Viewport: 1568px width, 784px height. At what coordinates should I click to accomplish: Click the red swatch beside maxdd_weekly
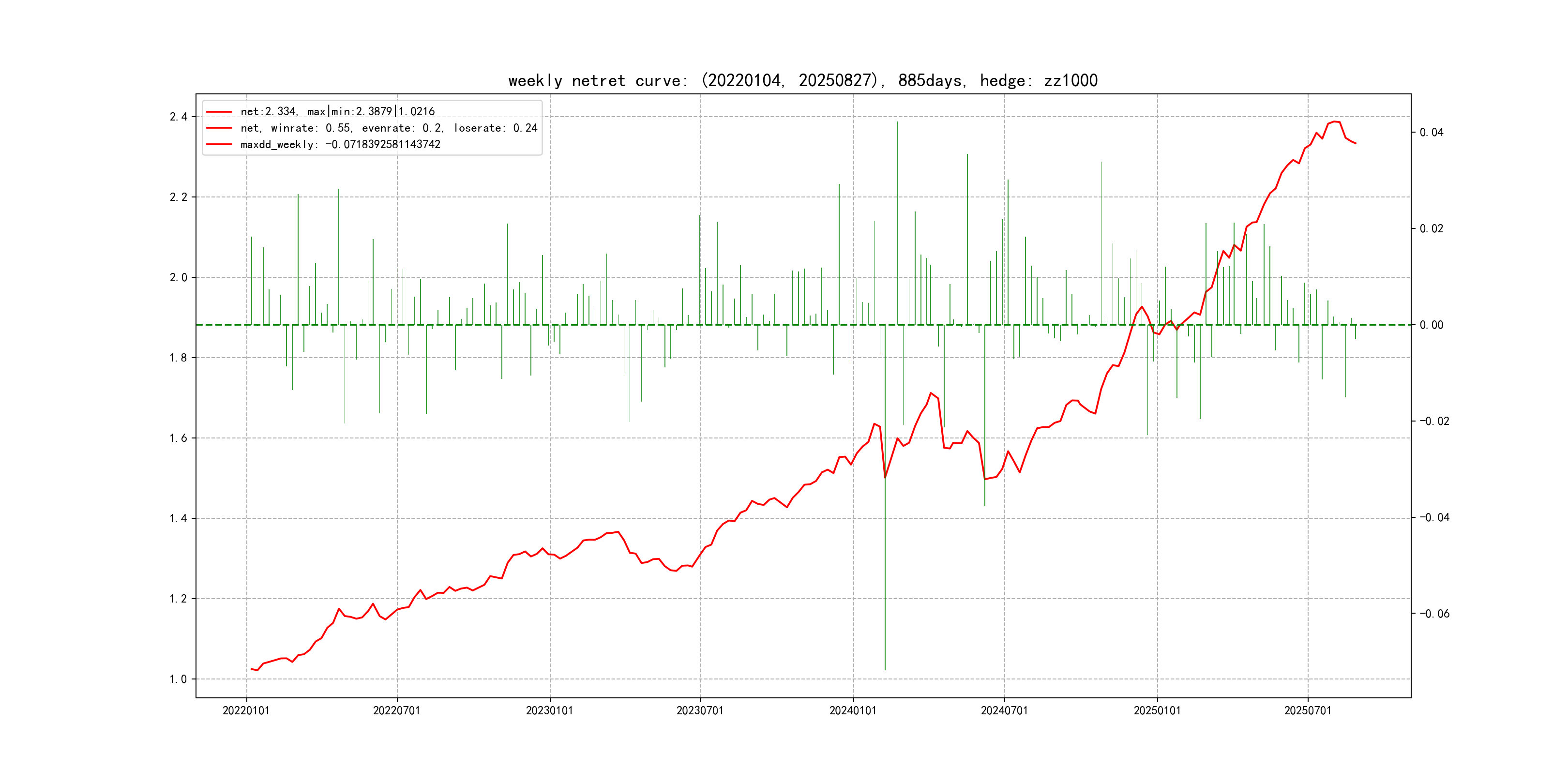[x=219, y=144]
